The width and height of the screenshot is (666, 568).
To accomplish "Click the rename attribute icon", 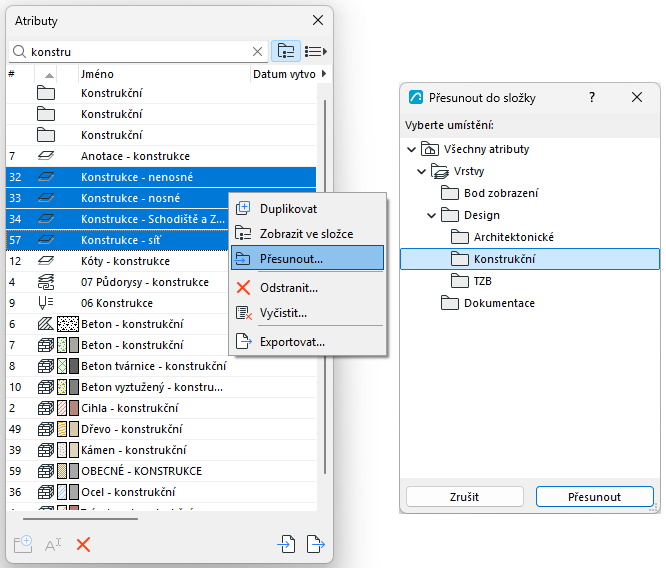I will [53, 544].
